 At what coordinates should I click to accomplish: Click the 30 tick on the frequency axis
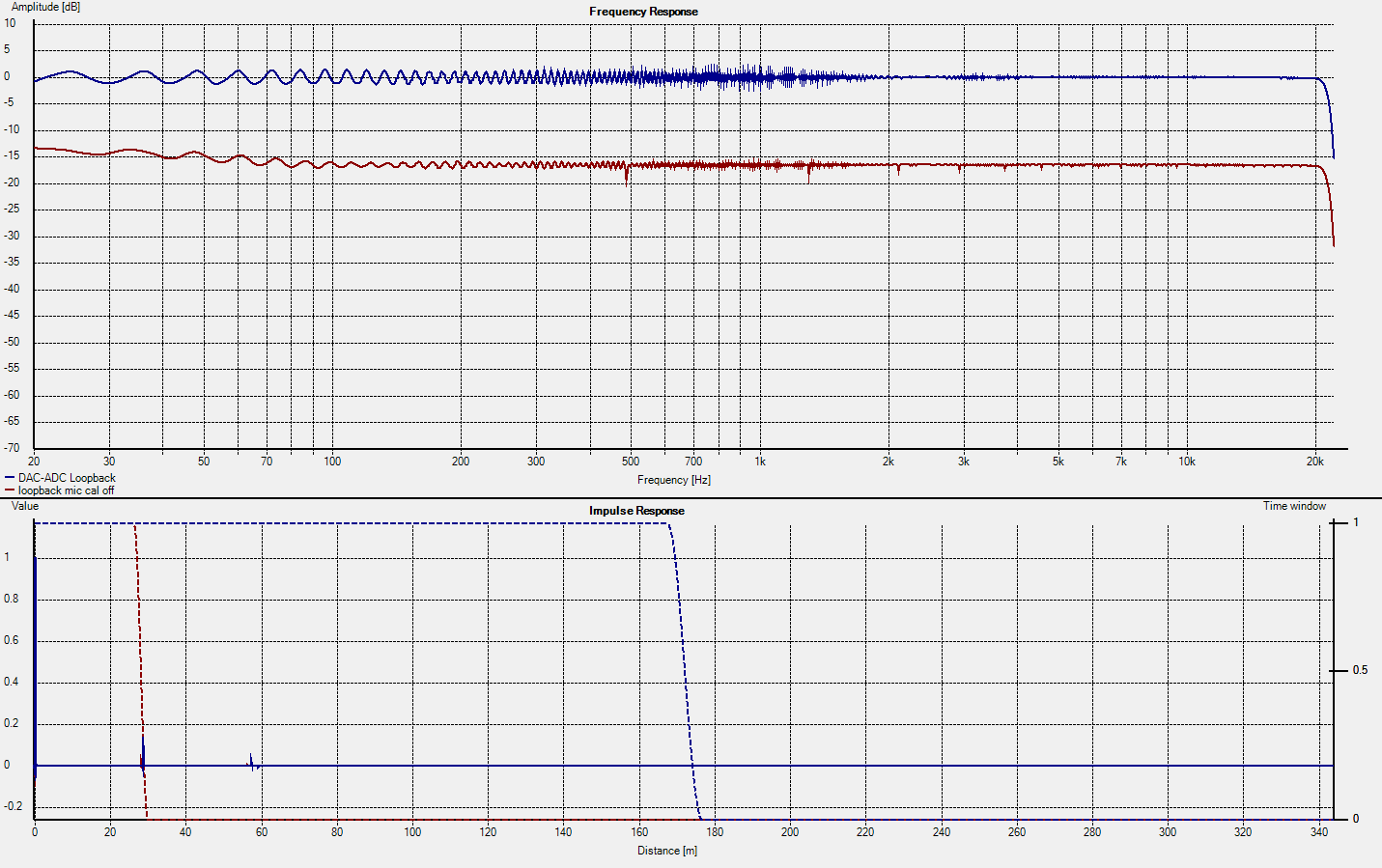coord(109,462)
